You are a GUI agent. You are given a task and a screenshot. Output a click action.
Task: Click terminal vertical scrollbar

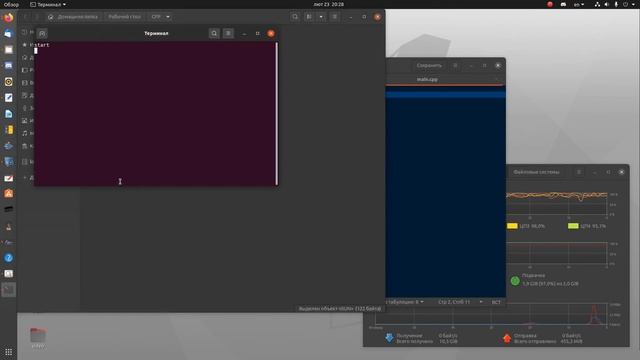(277, 113)
